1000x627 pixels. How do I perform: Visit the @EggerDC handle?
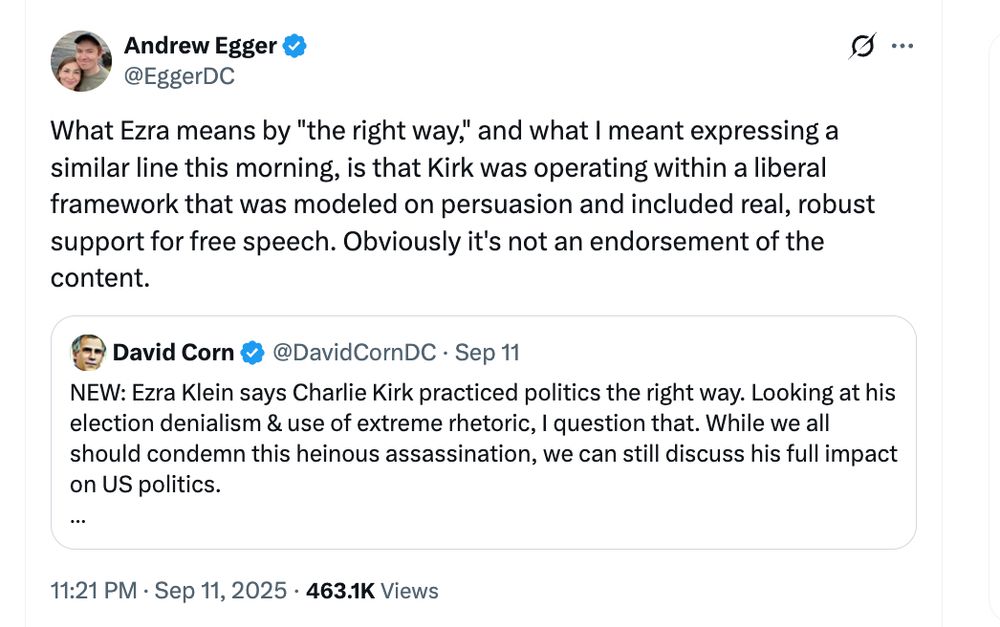[179, 76]
